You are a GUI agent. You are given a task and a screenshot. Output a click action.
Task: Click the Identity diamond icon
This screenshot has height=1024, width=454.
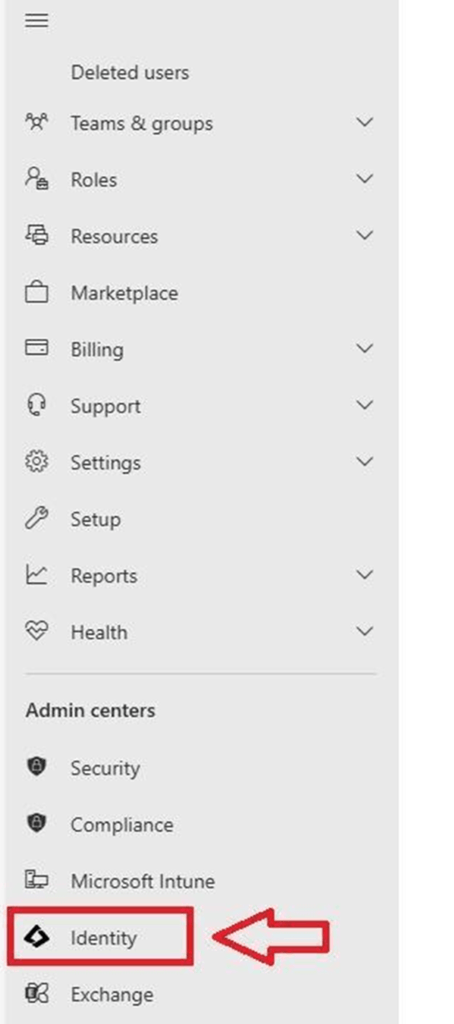click(x=37, y=938)
